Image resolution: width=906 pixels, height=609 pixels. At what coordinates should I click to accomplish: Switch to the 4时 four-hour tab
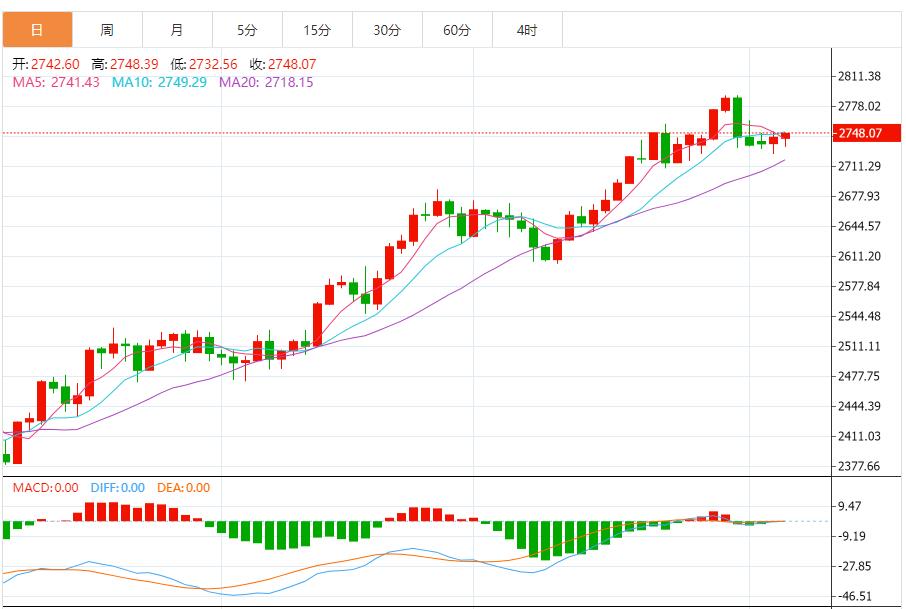(527, 30)
